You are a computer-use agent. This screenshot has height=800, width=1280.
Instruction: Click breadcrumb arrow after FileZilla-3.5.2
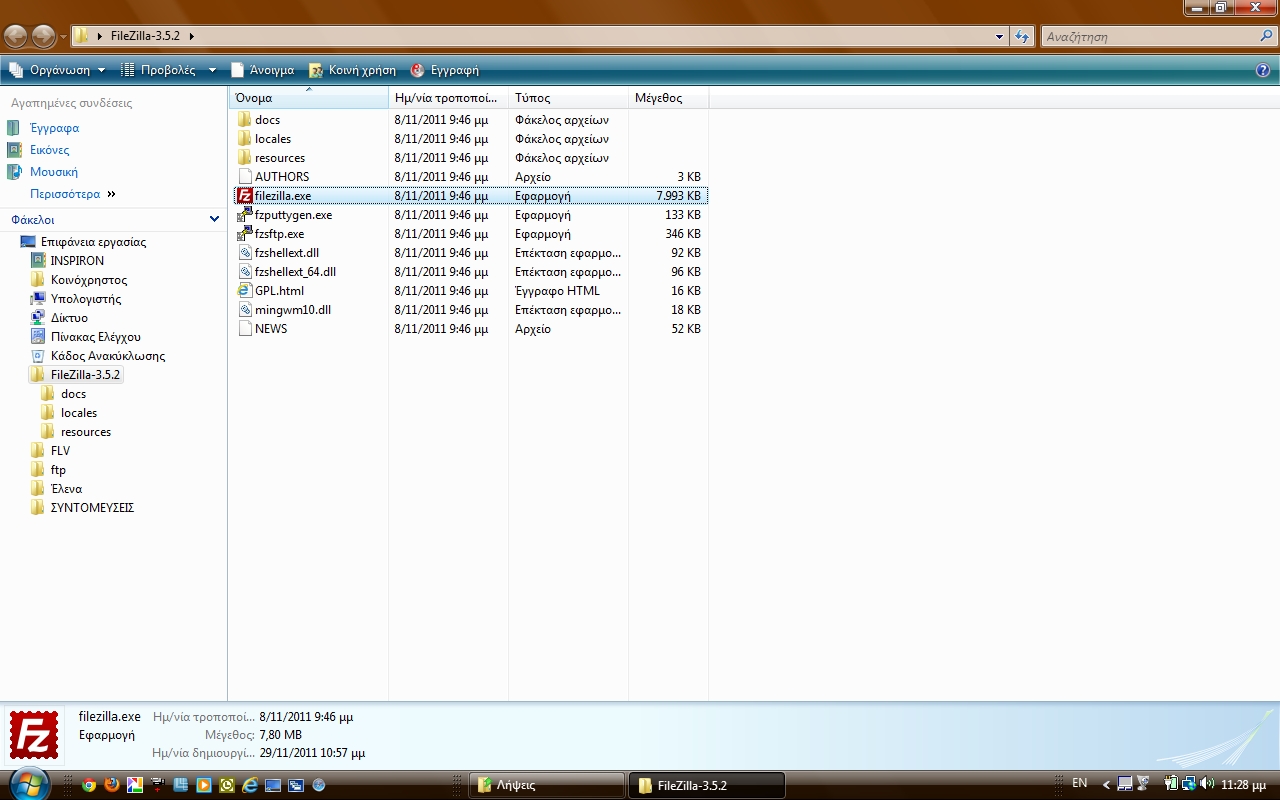pos(191,37)
